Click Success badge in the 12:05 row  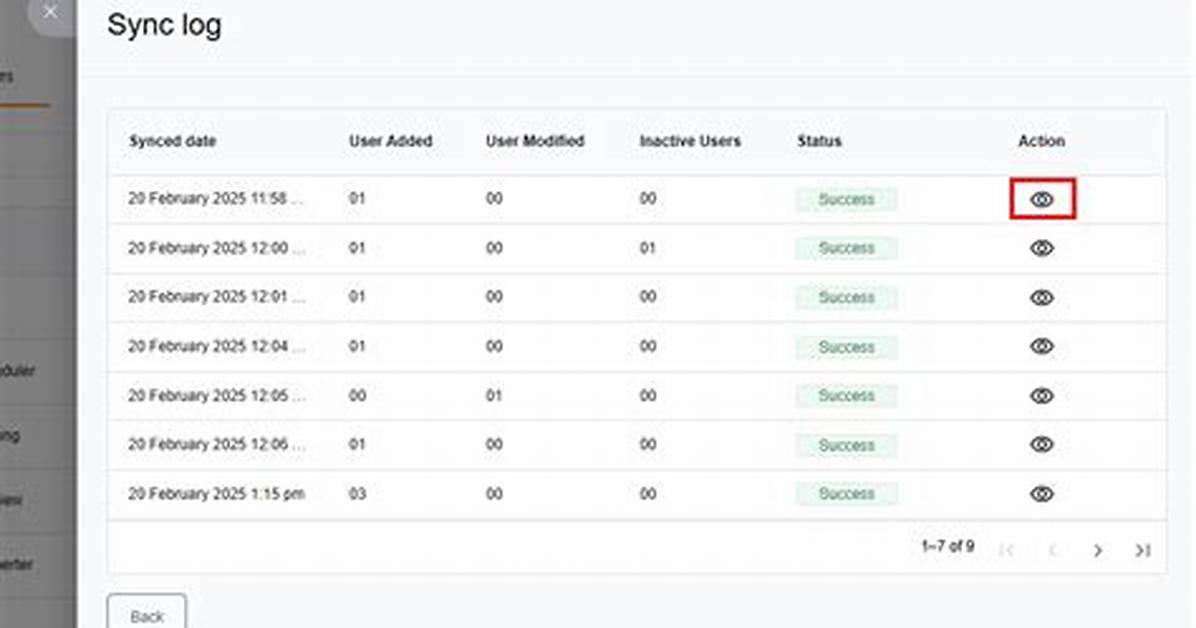(847, 395)
